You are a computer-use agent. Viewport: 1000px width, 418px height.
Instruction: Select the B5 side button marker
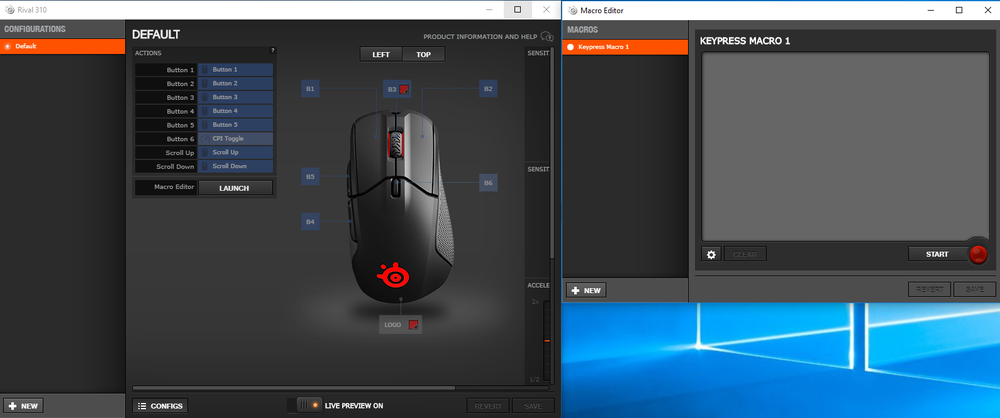click(x=310, y=177)
